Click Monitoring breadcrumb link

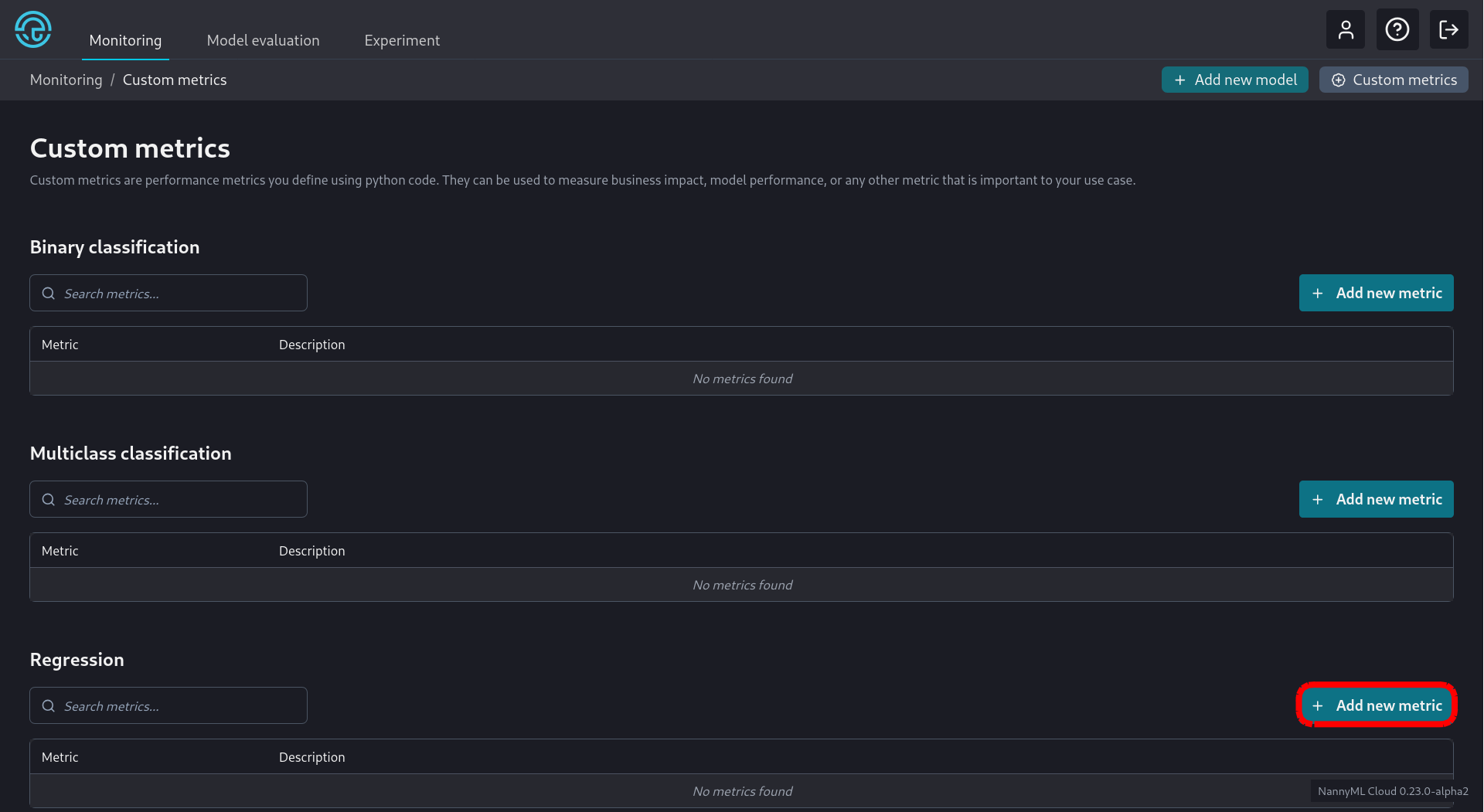pyautogui.click(x=66, y=80)
